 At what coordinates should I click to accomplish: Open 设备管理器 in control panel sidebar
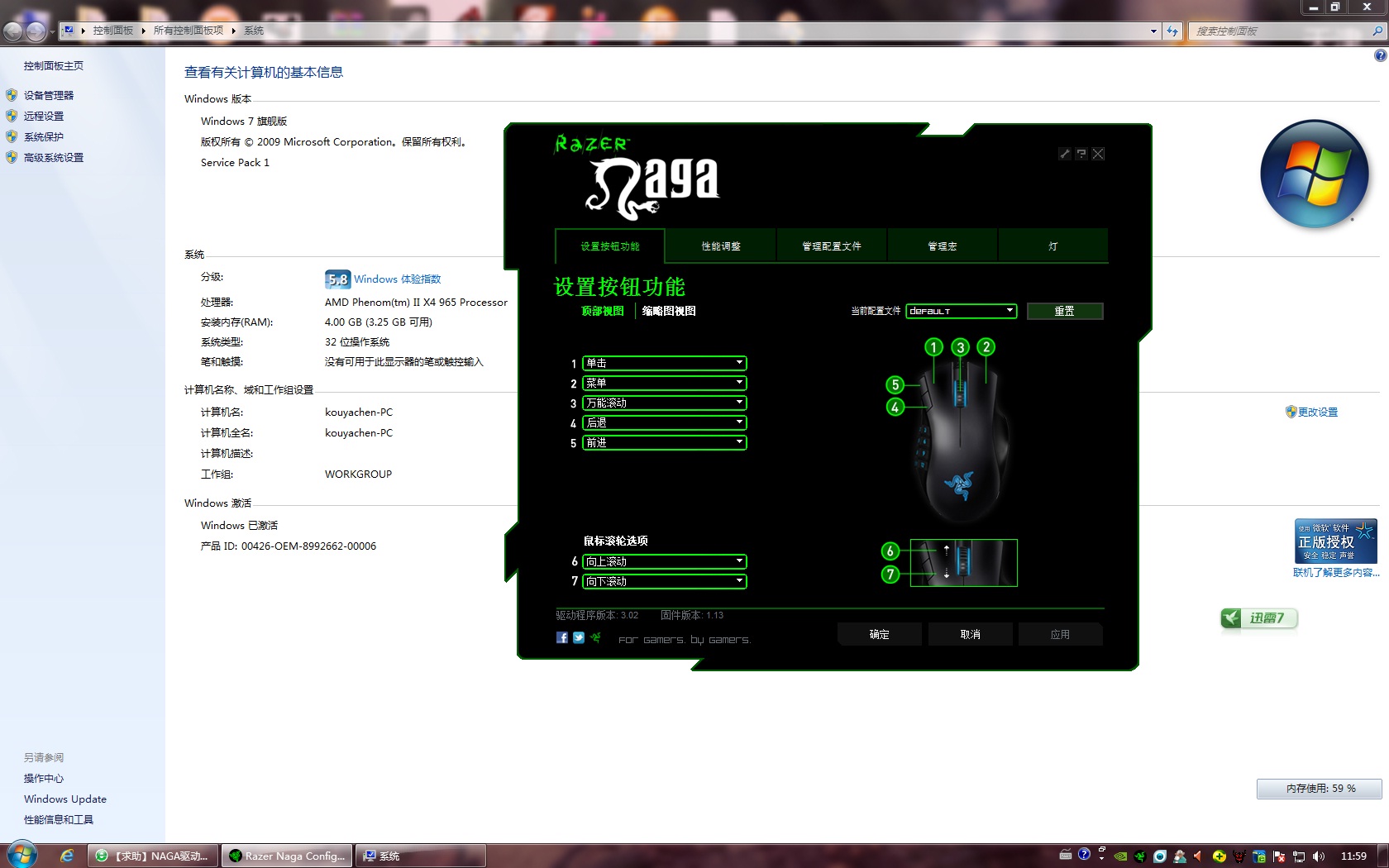click(x=49, y=95)
